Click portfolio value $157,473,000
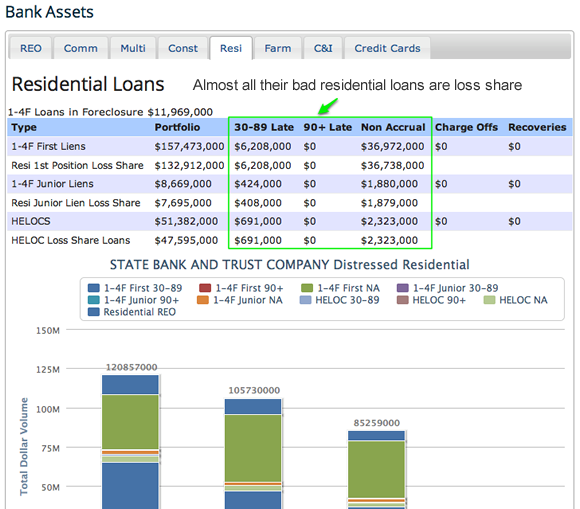Screen dimensions: 580x509 (x=189, y=146)
